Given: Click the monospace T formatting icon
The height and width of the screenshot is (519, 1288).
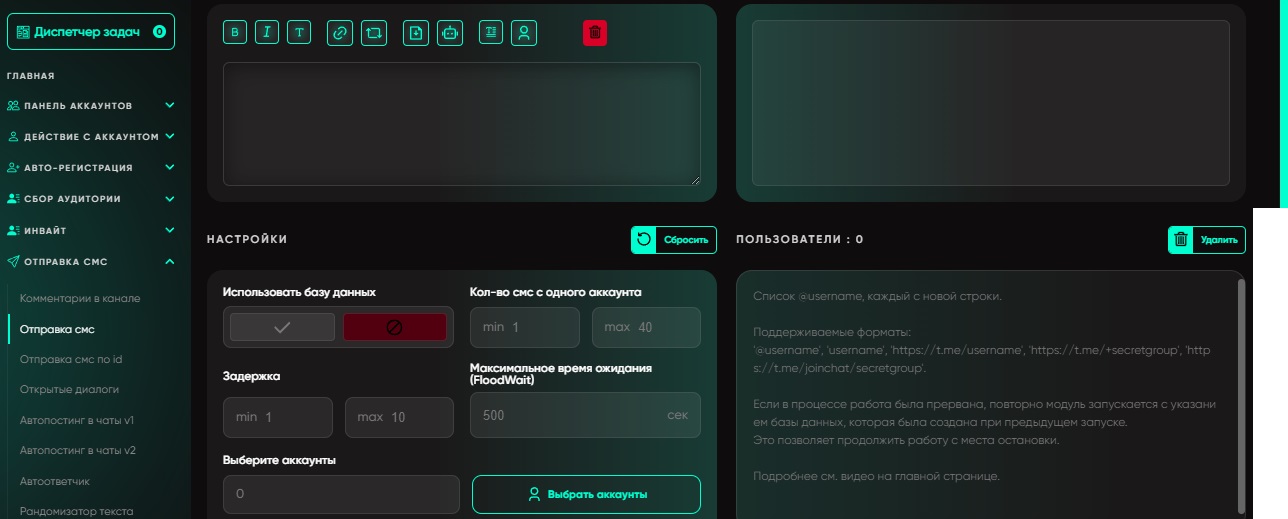Looking at the screenshot, I should 299,33.
